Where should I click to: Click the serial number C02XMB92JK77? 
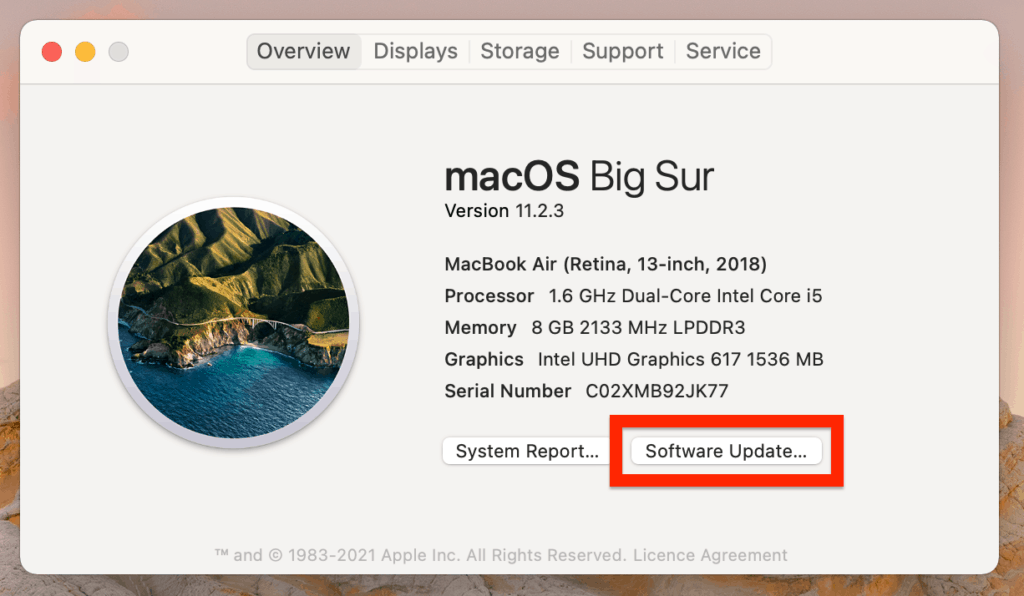tap(656, 391)
